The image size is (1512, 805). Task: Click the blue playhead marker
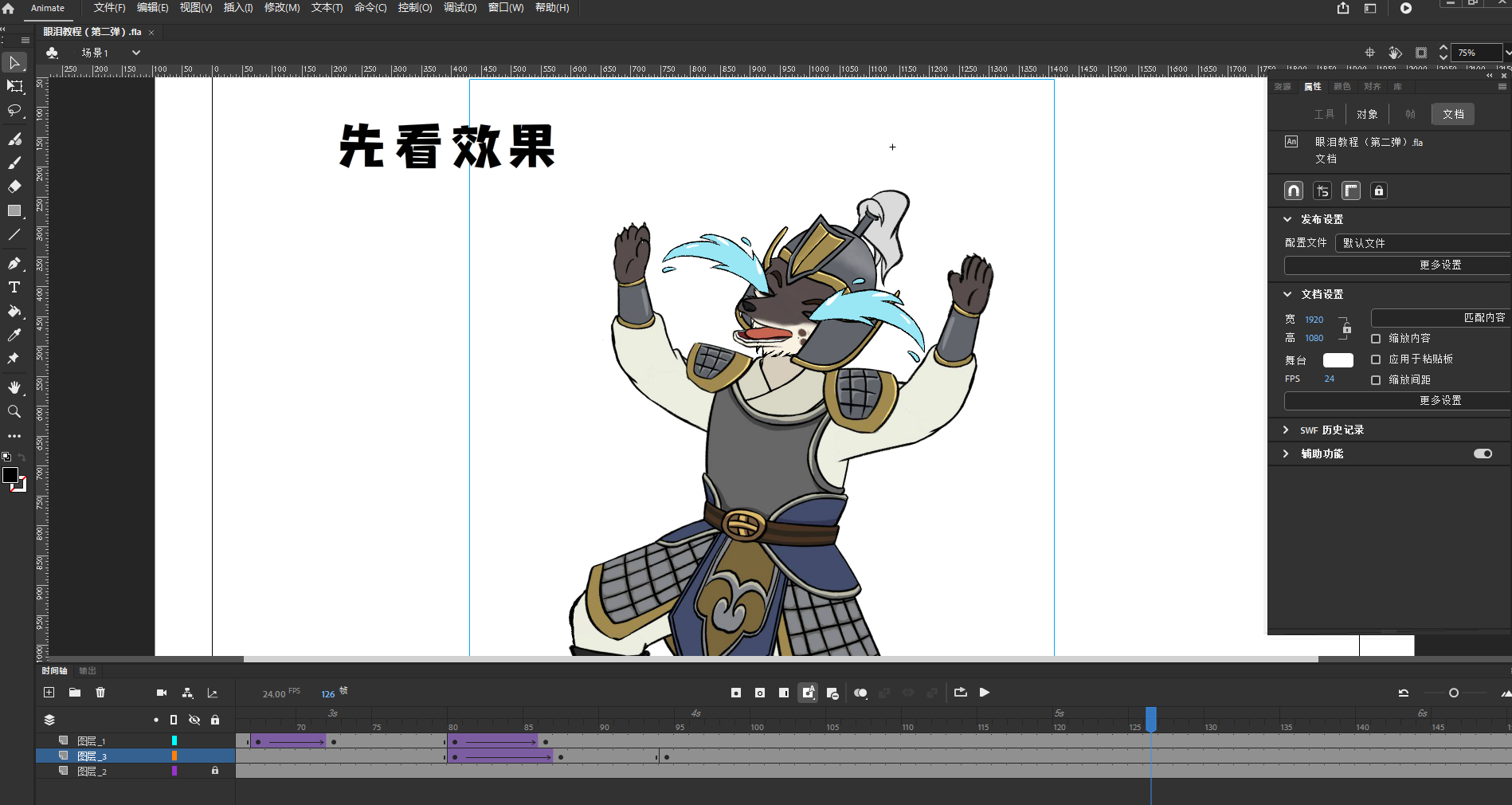1151,719
